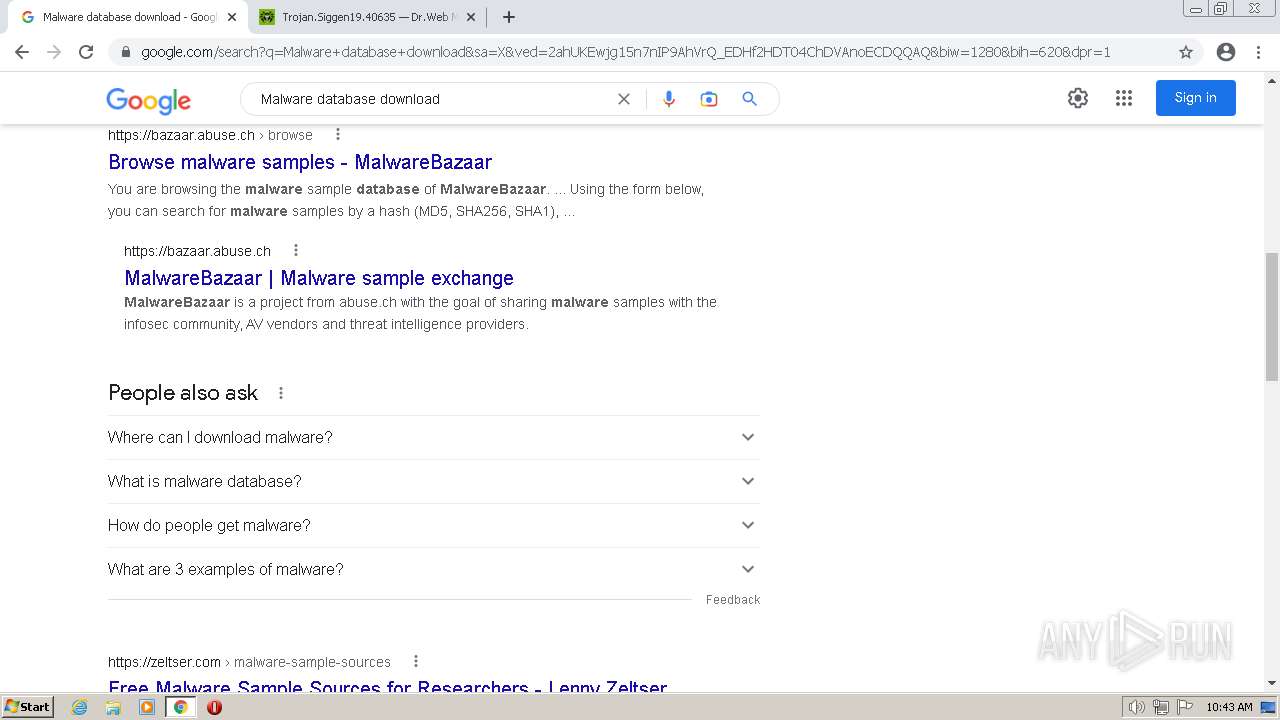Launch Internet Explorer from the taskbar

(80, 707)
